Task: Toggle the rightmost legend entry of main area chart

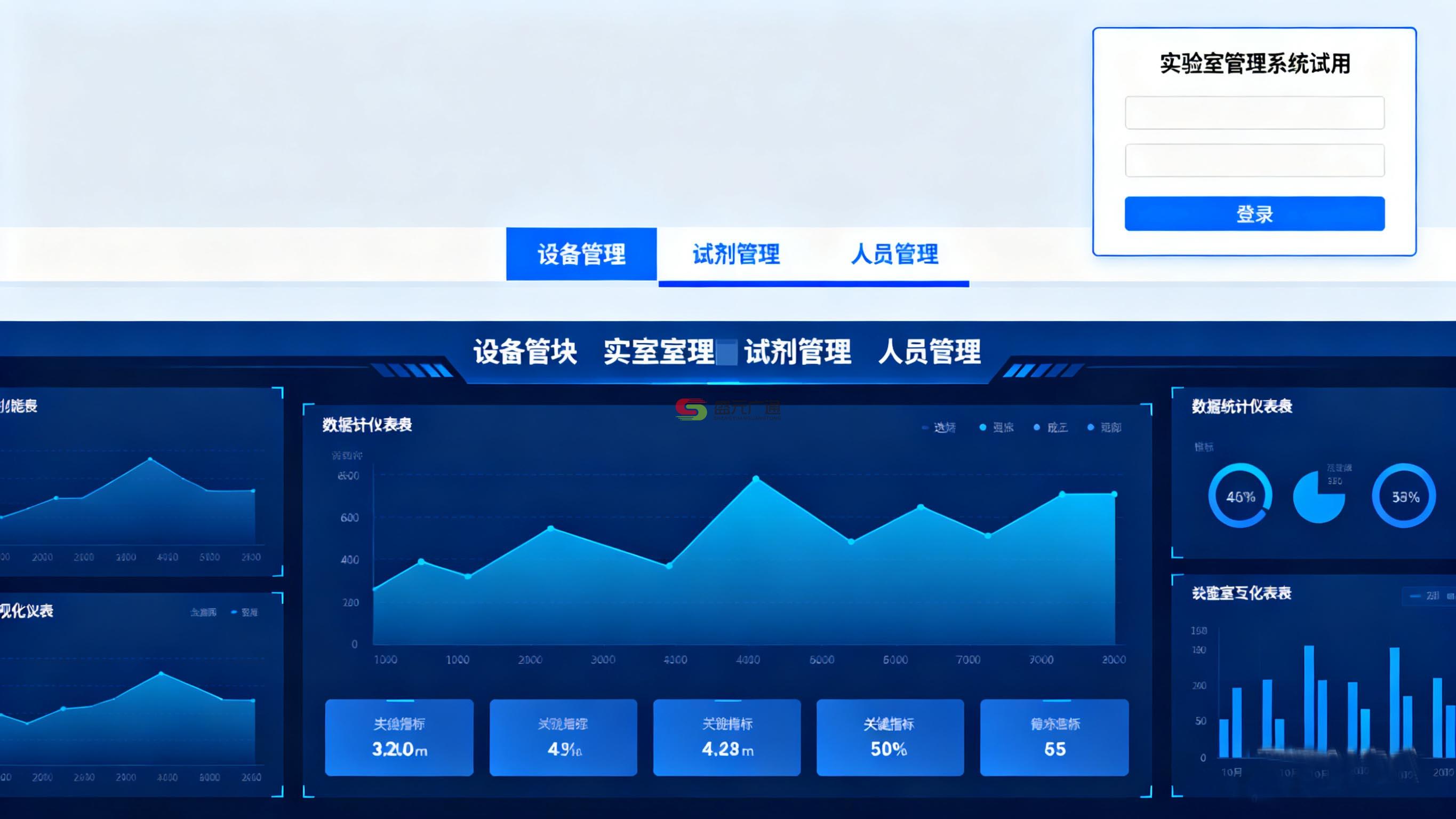Action: coord(1105,427)
